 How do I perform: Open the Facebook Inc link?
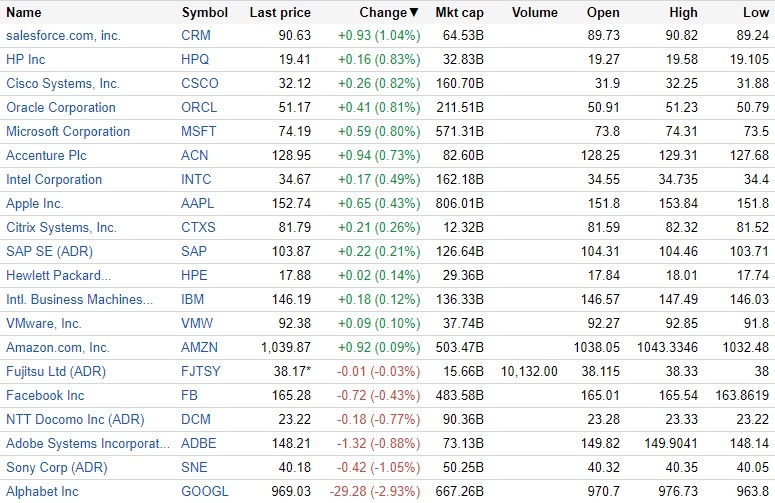pos(45,396)
